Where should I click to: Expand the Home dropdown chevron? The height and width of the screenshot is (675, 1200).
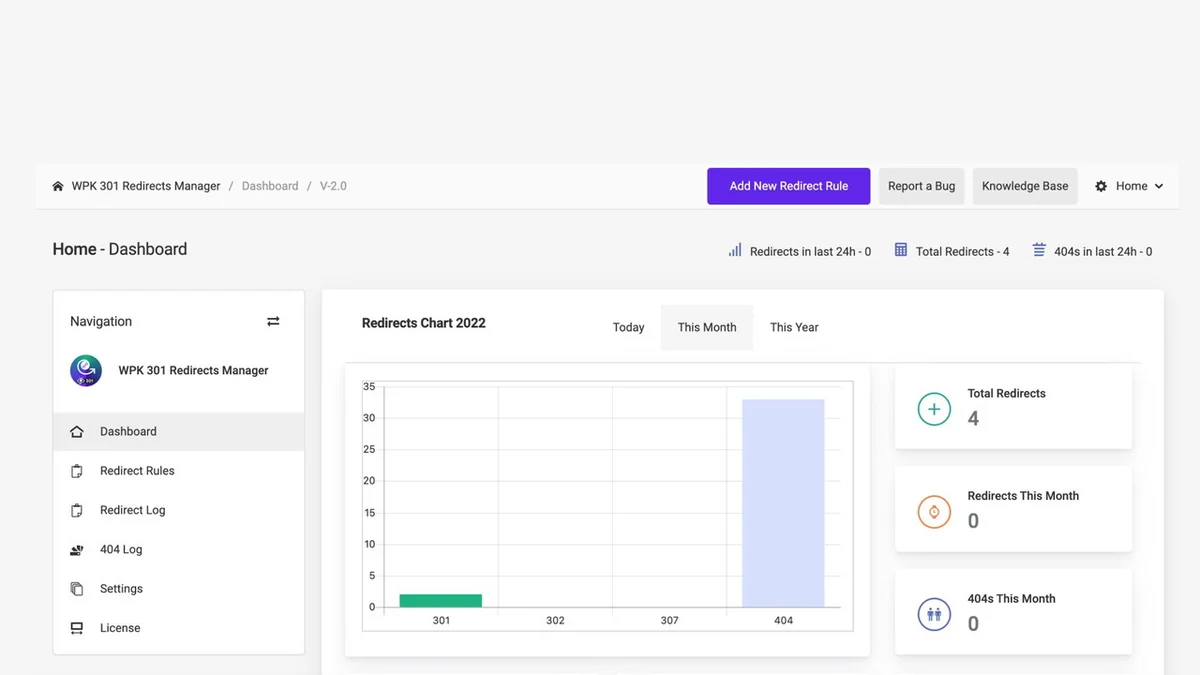tap(1159, 186)
